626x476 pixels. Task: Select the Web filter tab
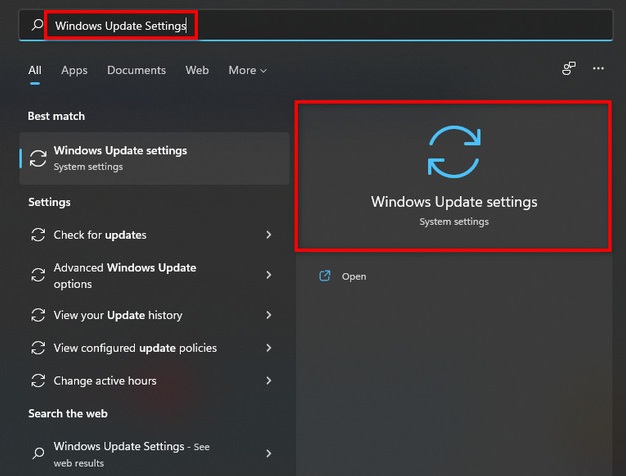(197, 70)
